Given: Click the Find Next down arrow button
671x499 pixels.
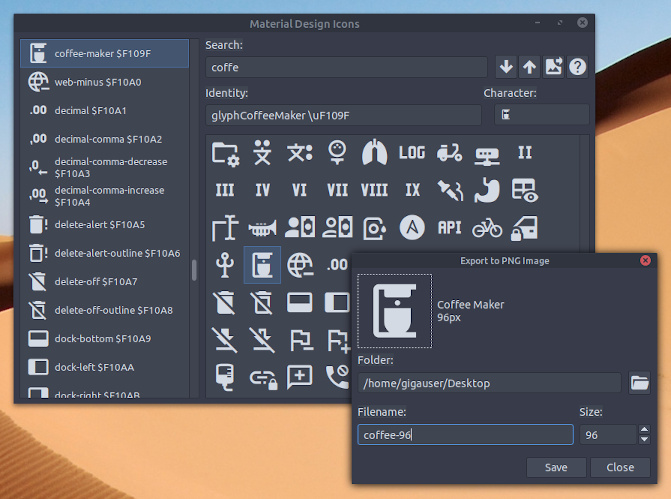Looking at the screenshot, I should coord(506,67).
